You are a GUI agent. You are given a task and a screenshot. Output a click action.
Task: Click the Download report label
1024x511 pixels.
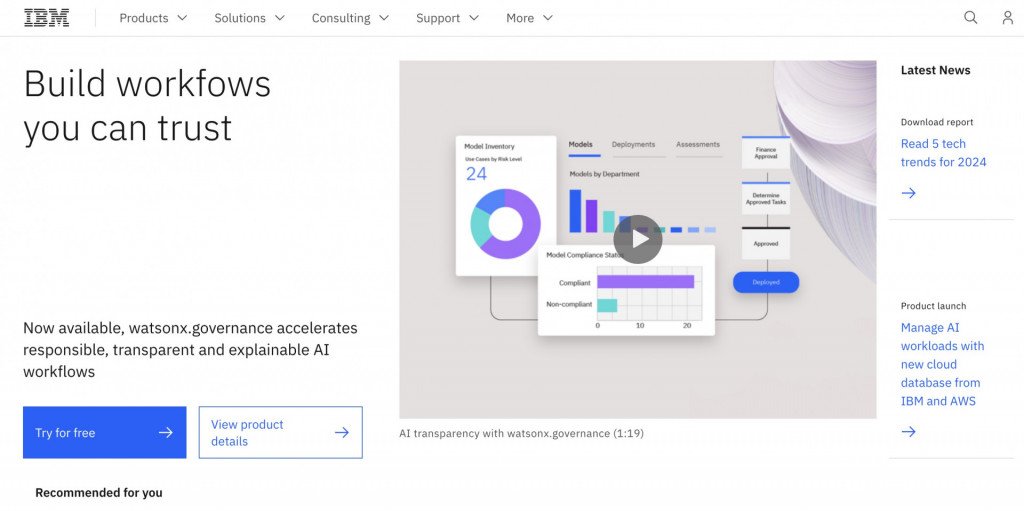pyautogui.click(x=936, y=122)
